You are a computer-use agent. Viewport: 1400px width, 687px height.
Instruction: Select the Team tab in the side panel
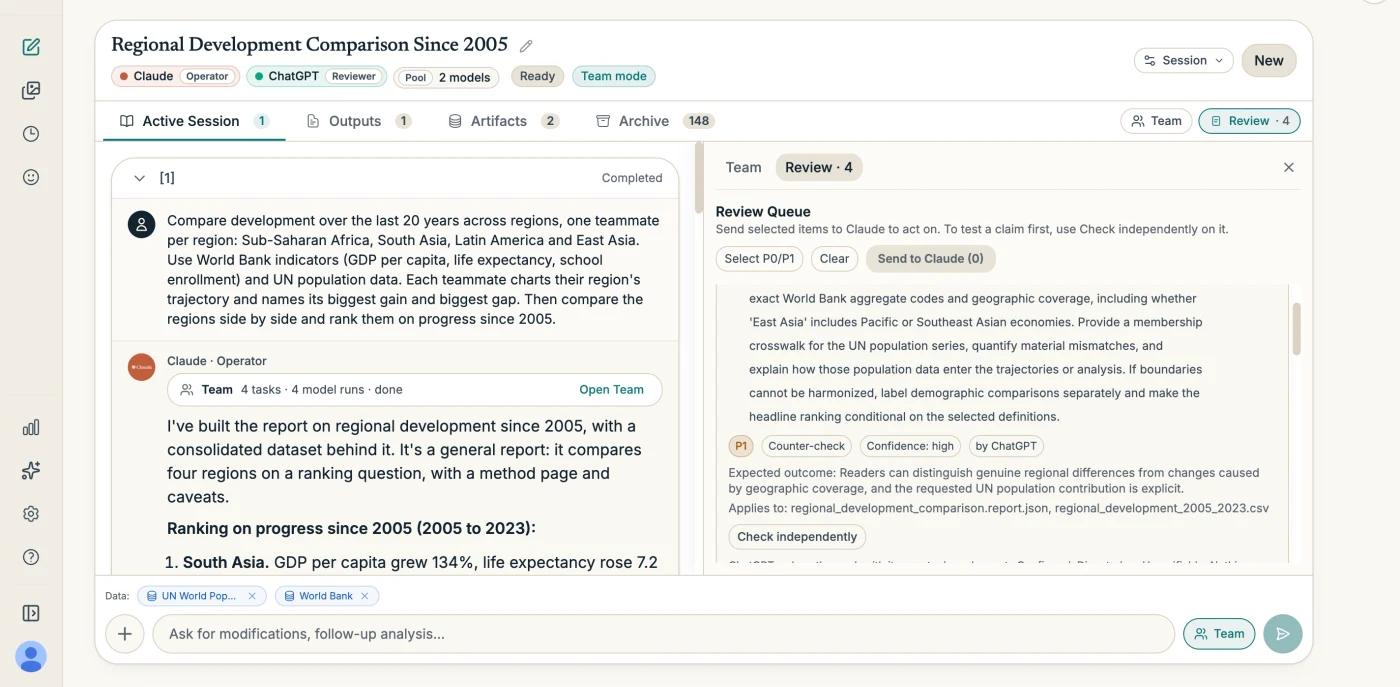[743, 168]
